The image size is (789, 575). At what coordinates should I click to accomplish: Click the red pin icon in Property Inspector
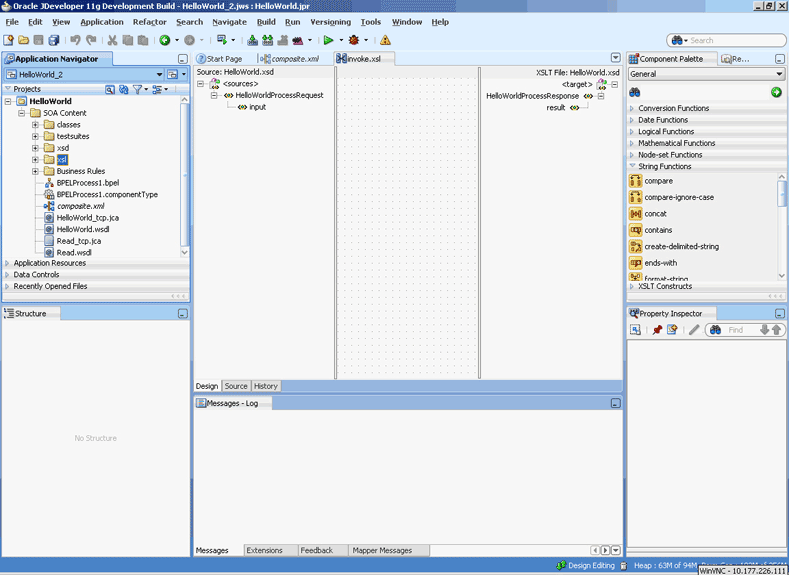(x=657, y=330)
